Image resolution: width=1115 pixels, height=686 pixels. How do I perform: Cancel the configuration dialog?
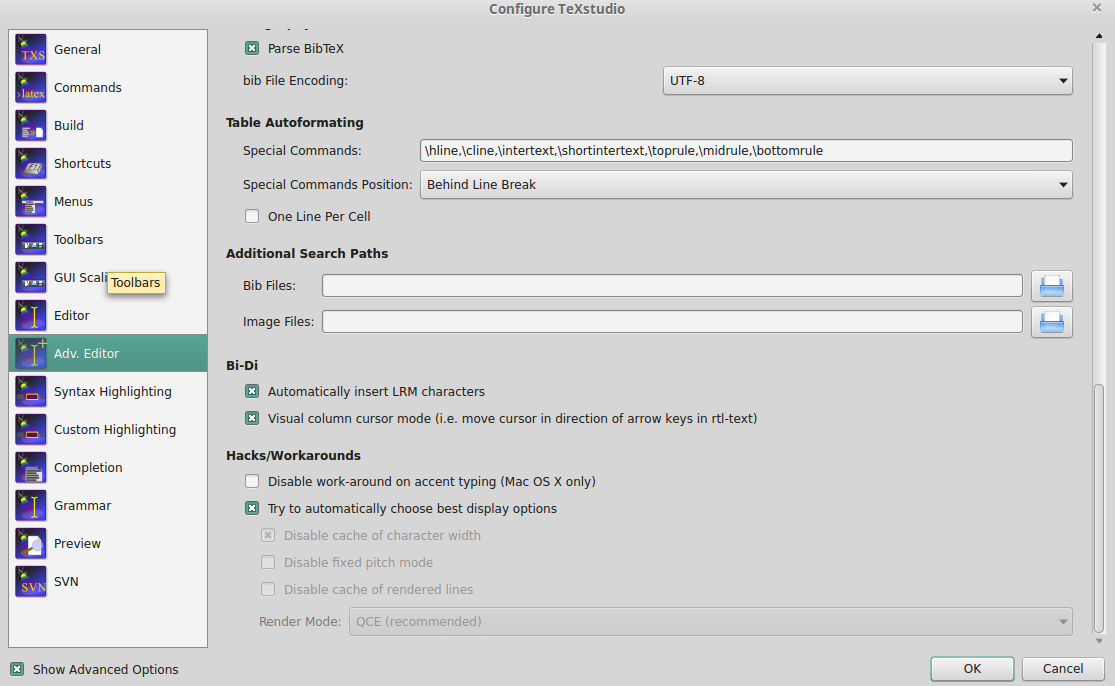1063,669
